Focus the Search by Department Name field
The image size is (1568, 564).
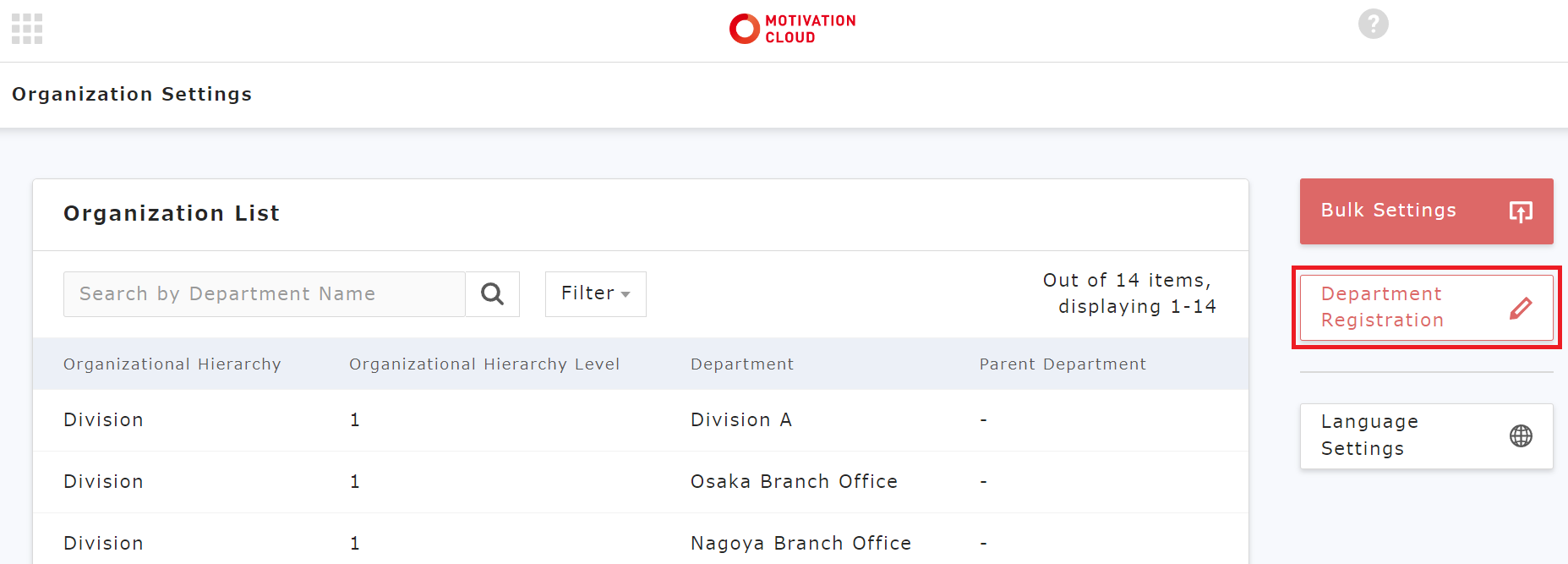click(265, 294)
